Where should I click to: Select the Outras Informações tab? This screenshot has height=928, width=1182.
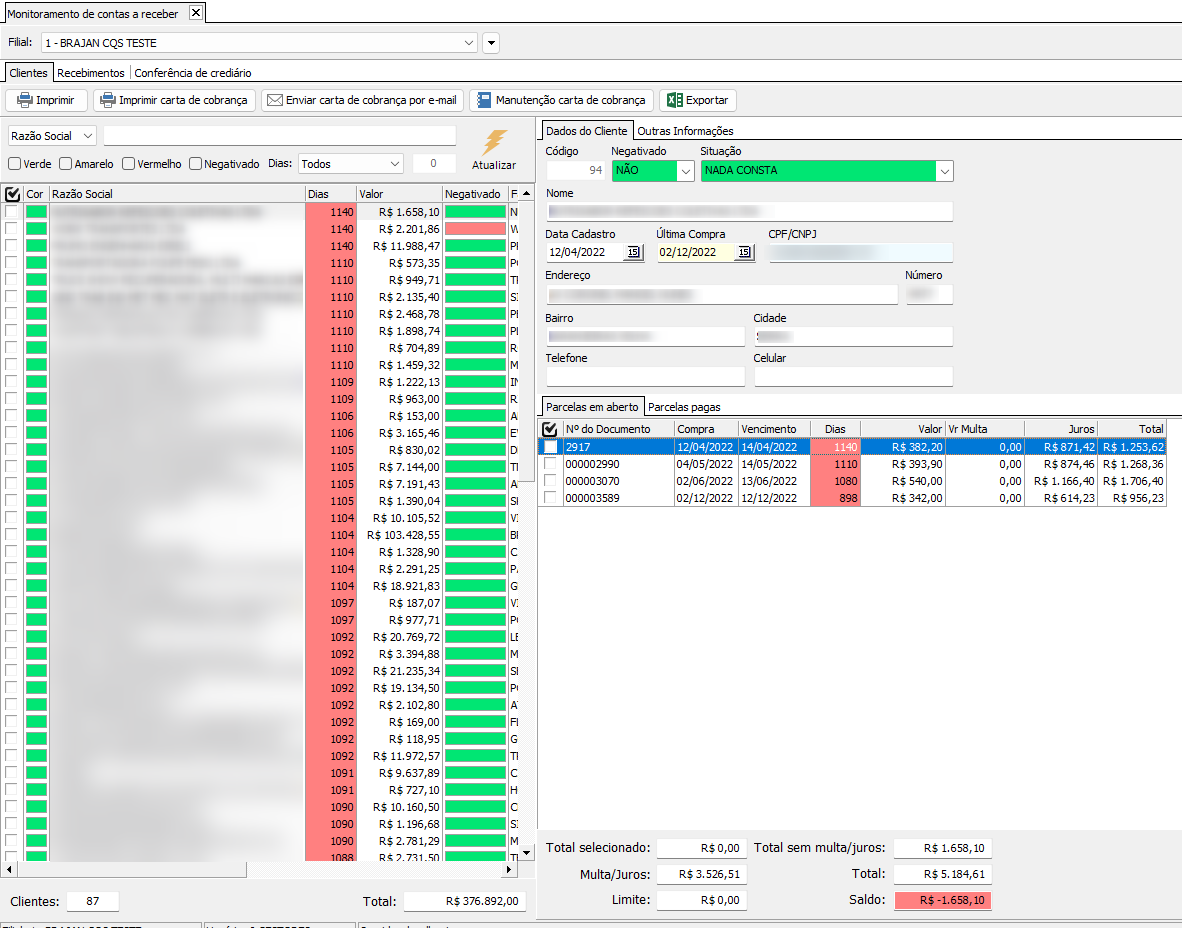tap(685, 131)
